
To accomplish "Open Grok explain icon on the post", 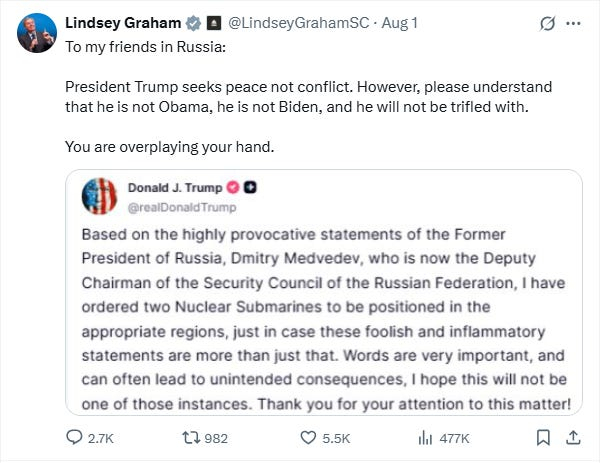I will coord(547,22).
